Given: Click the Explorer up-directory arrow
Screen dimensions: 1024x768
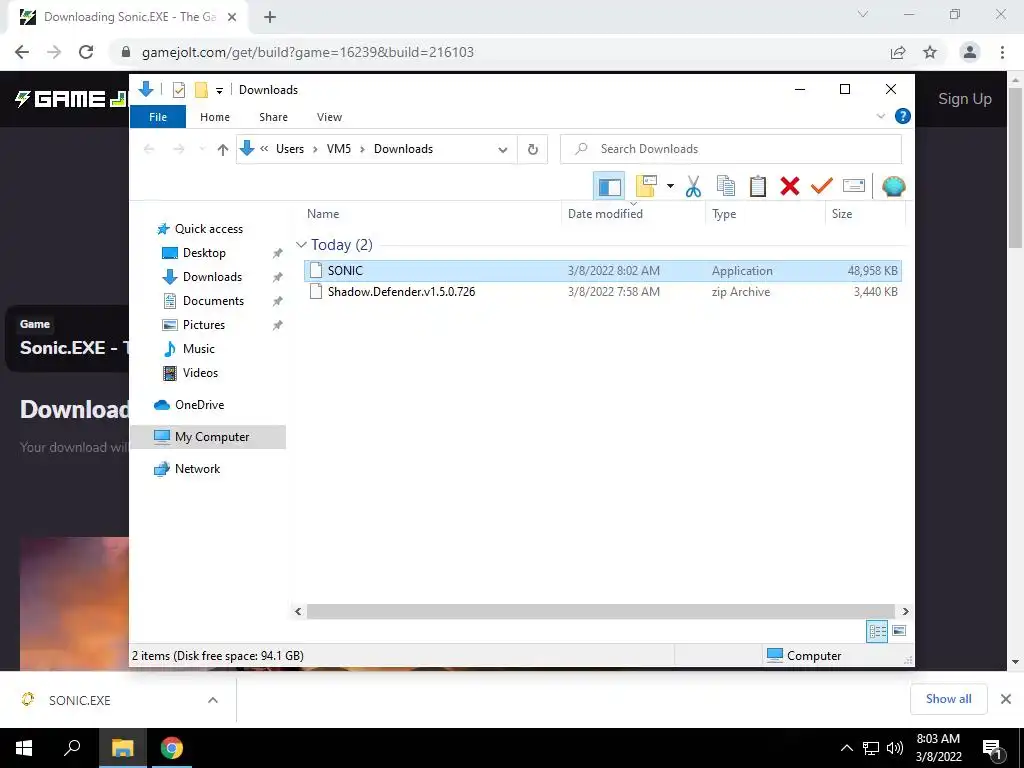Looking at the screenshot, I should coord(223,150).
